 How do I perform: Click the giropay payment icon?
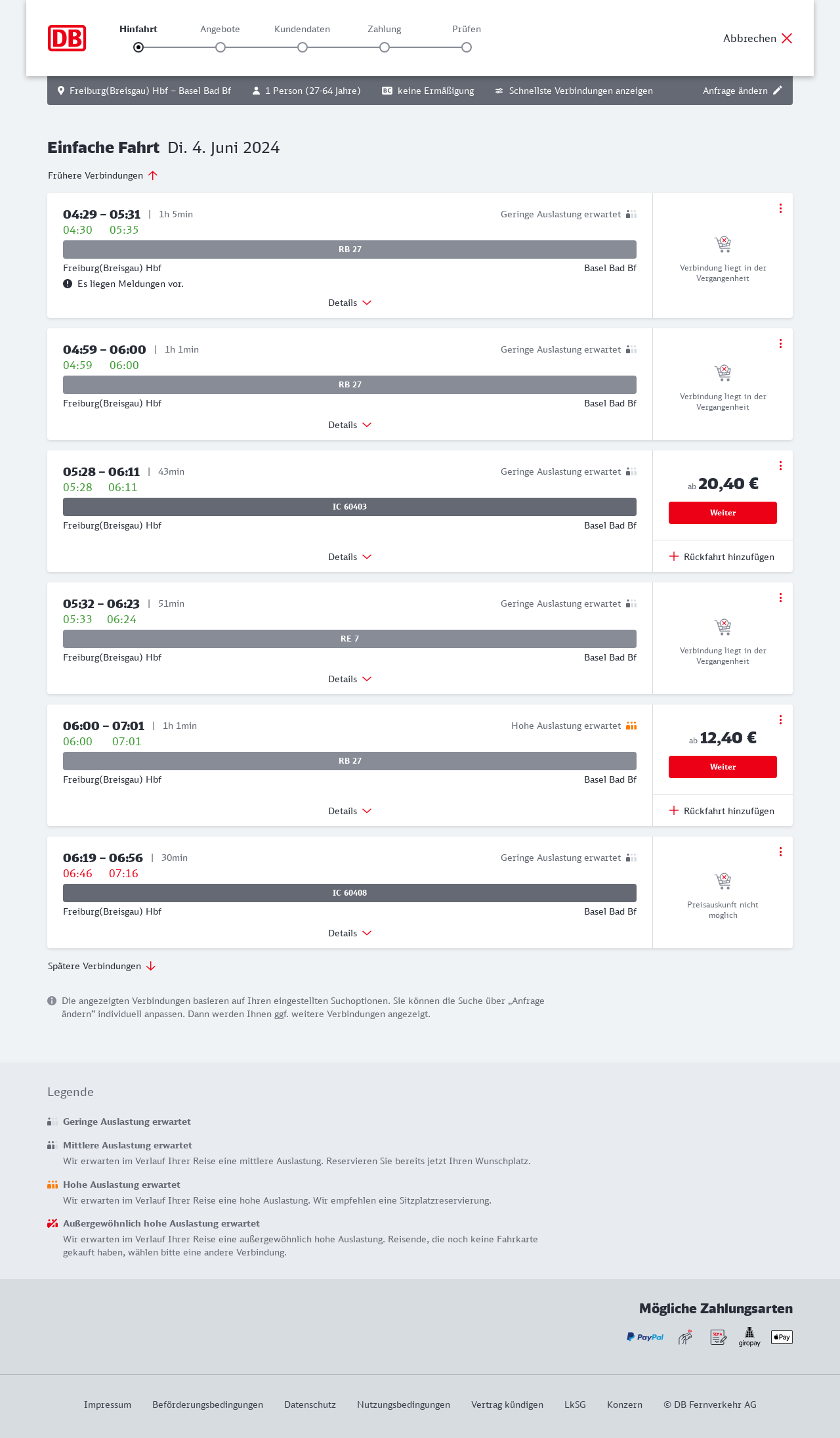pyautogui.click(x=749, y=1337)
